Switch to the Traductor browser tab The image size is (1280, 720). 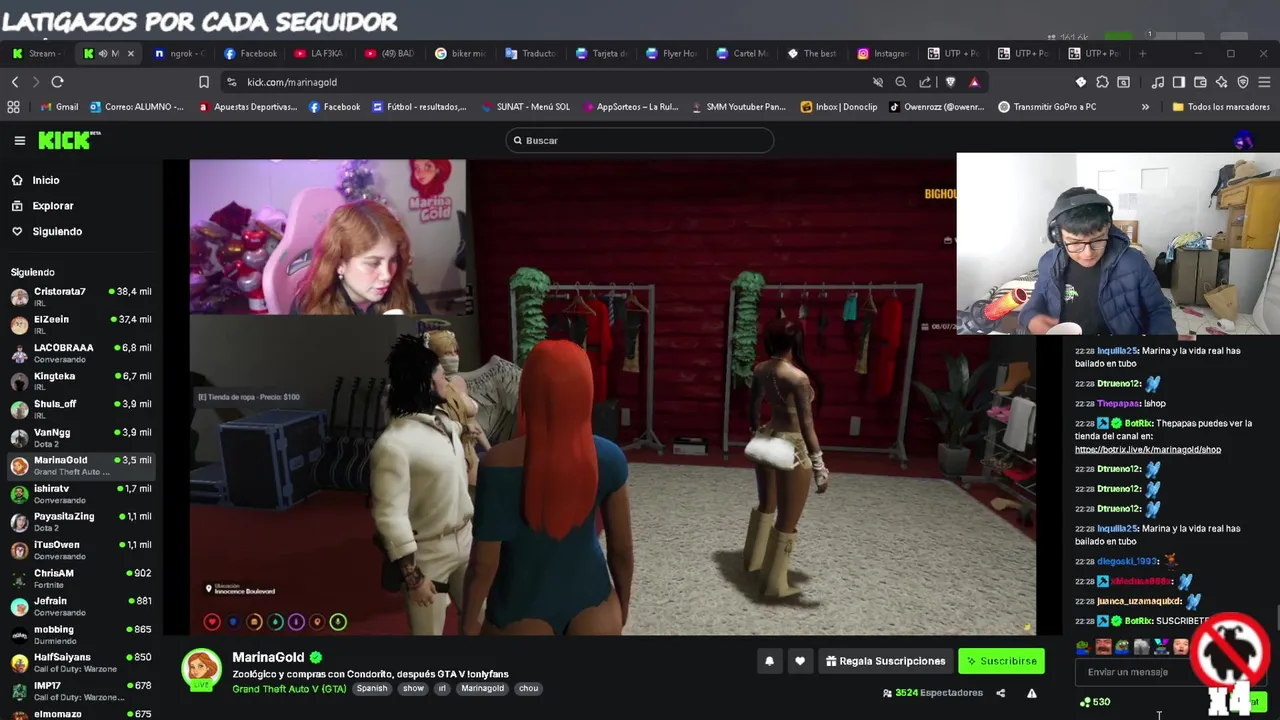[531, 53]
